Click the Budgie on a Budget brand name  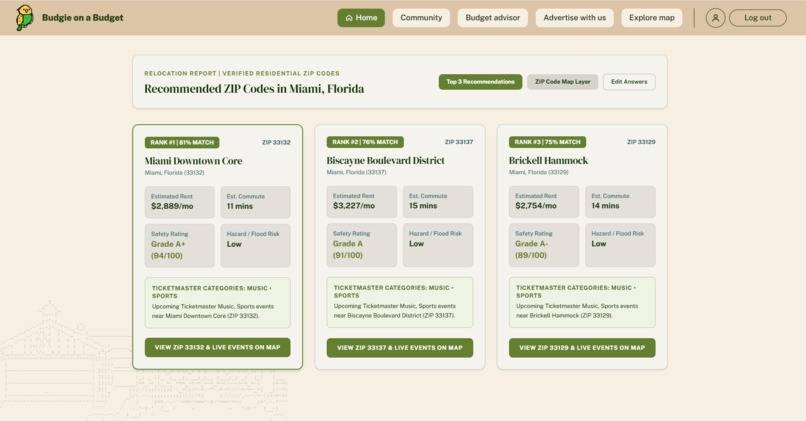82,17
